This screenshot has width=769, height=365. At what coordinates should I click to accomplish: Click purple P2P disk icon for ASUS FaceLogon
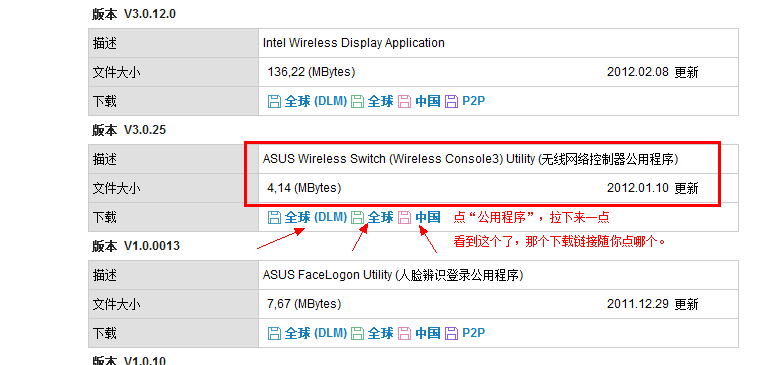pyautogui.click(x=451, y=334)
